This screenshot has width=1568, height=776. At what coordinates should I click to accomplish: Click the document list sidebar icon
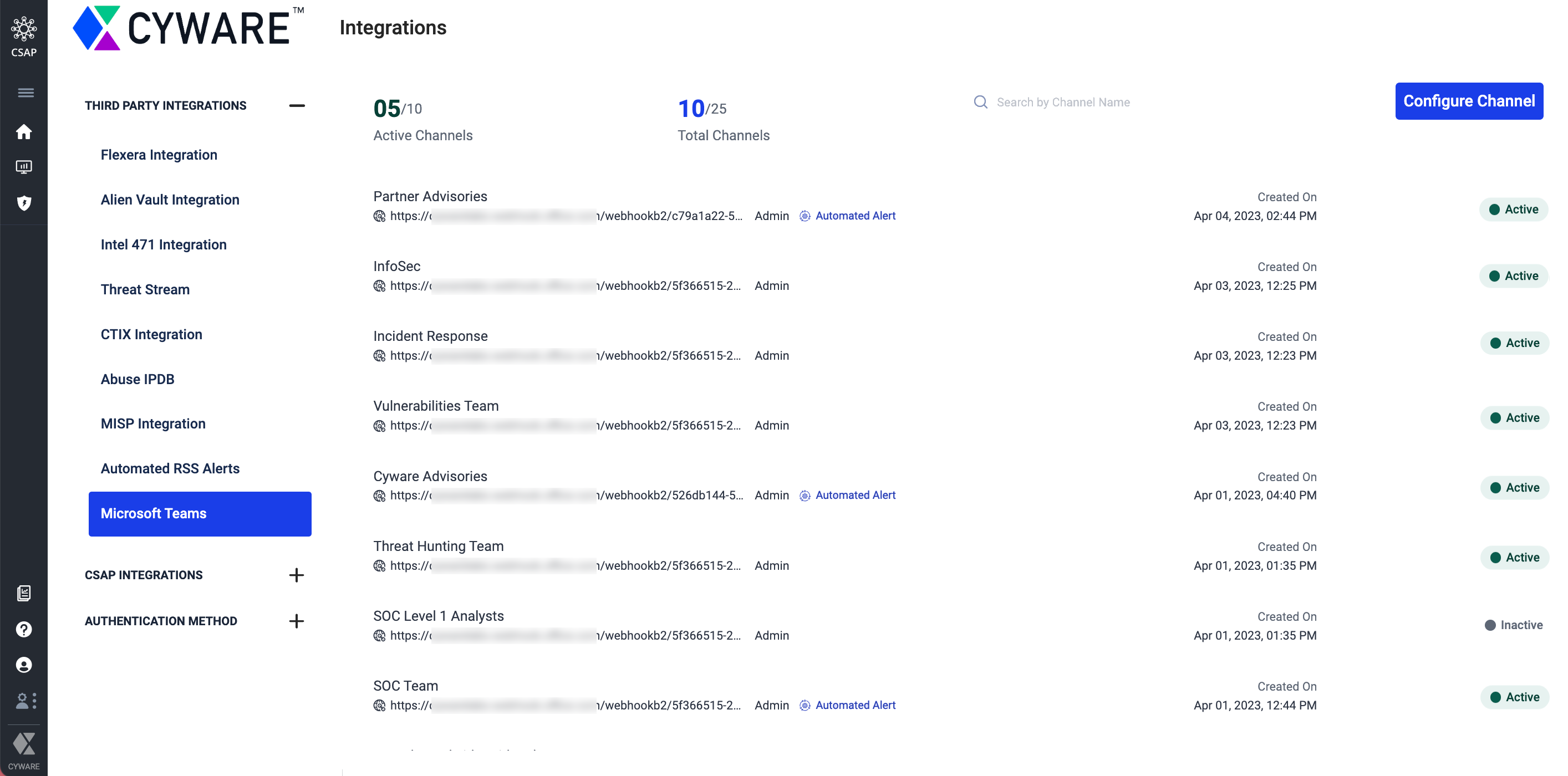pos(24,593)
